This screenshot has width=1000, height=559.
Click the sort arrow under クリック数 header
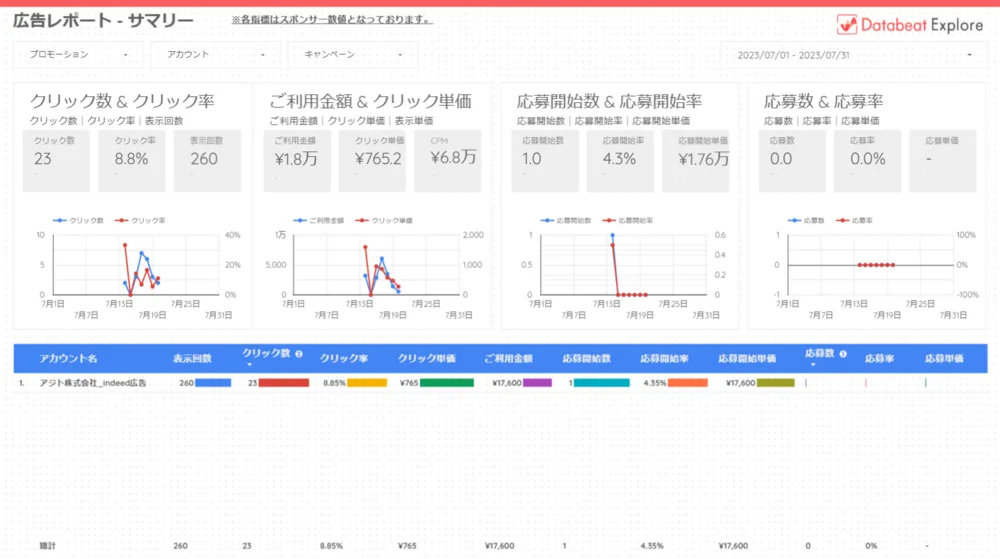[x=249, y=365]
